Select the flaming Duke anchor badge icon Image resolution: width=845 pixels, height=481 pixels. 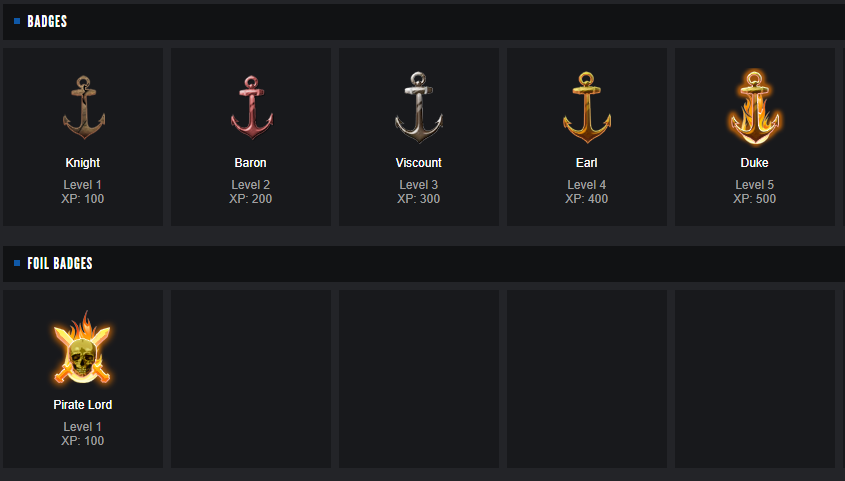[x=754, y=107]
